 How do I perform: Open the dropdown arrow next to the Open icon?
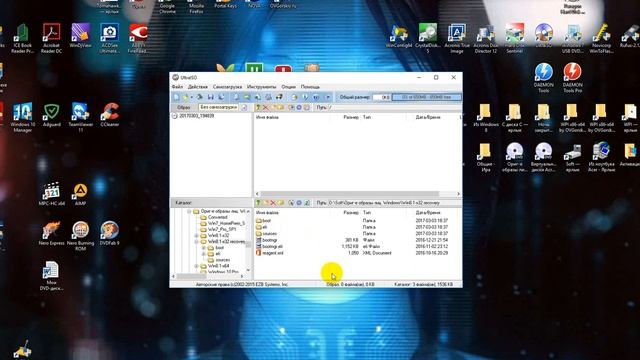[x=192, y=97]
